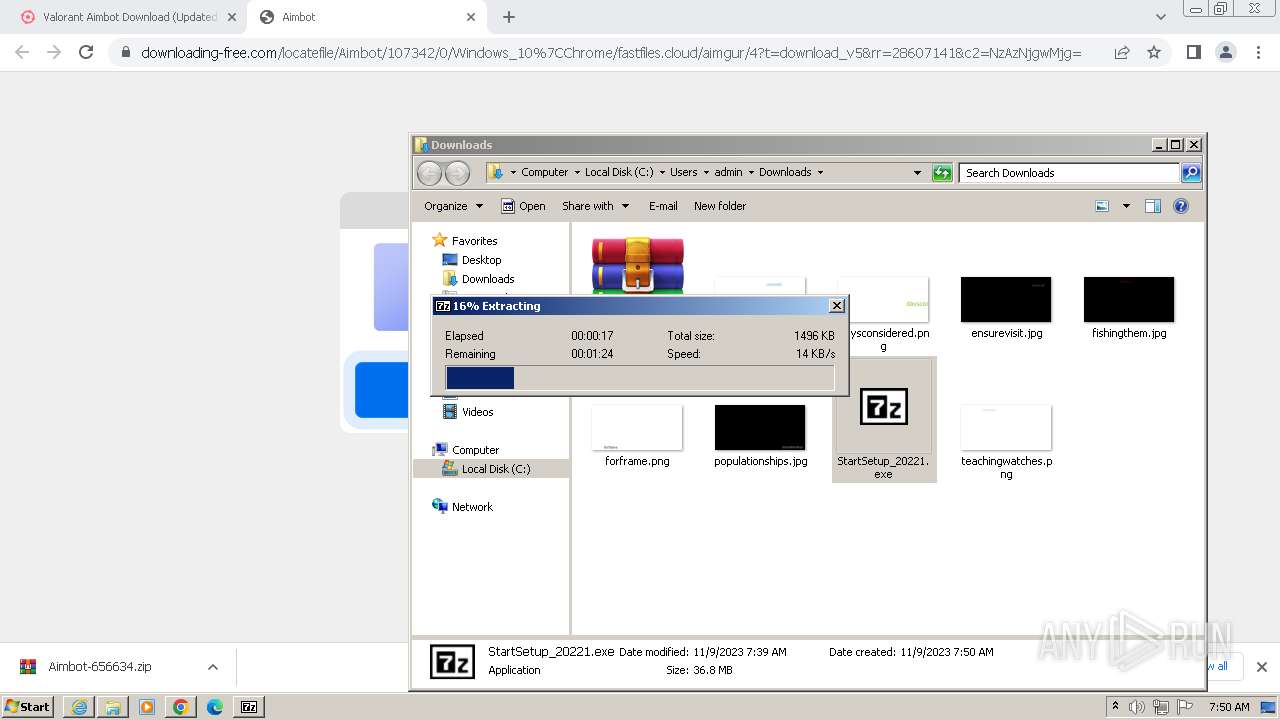Select Videos in navigation pane
This screenshot has height=720, width=1280.
pos(468,412)
